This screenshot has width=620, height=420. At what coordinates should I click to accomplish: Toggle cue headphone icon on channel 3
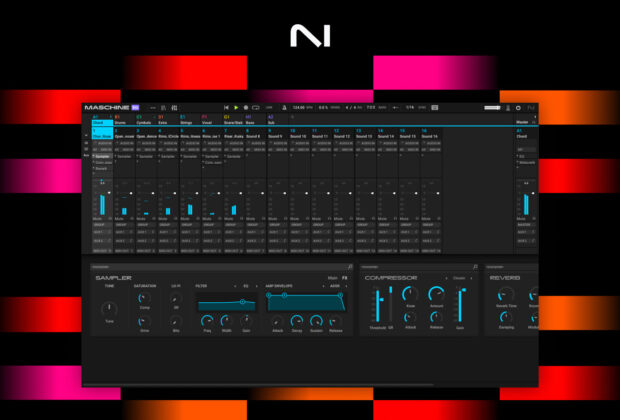154,219
